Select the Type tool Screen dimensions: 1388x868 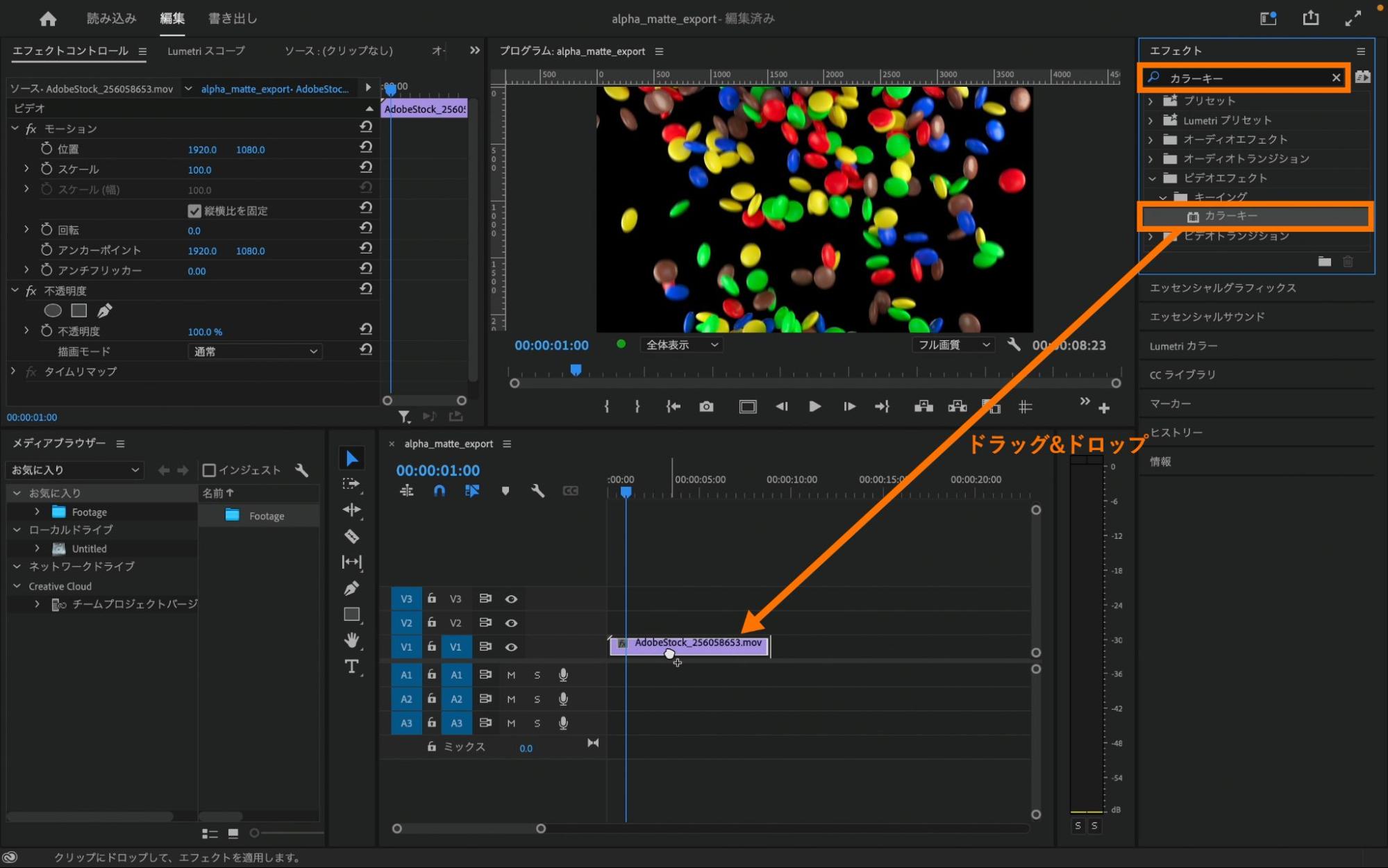351,667
